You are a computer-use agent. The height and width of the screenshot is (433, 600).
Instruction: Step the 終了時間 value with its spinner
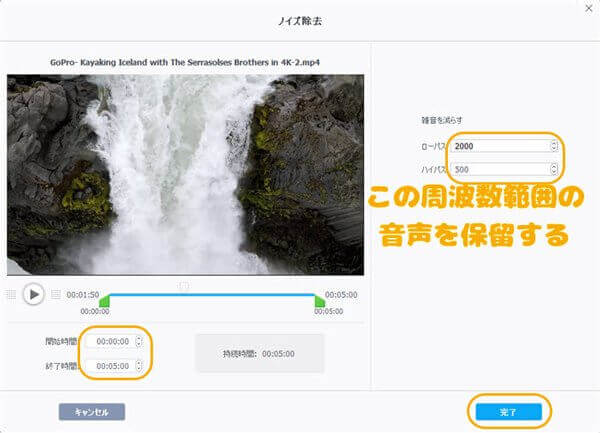pyautogui.click(x=139, y=366)
